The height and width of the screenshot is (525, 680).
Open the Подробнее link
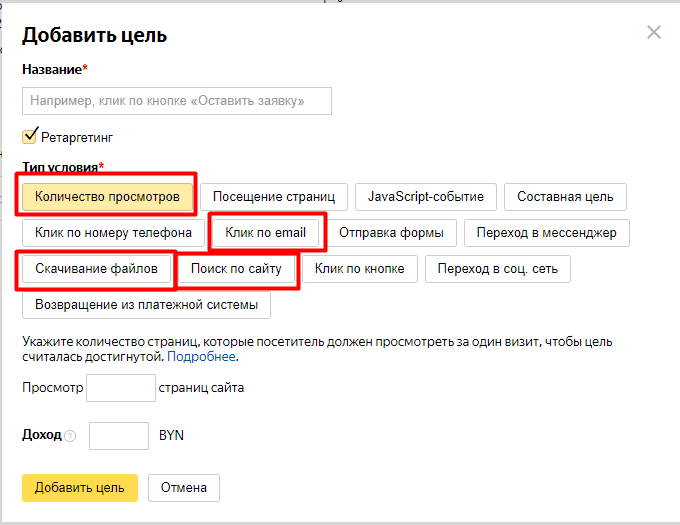click(x=201, y=356)
